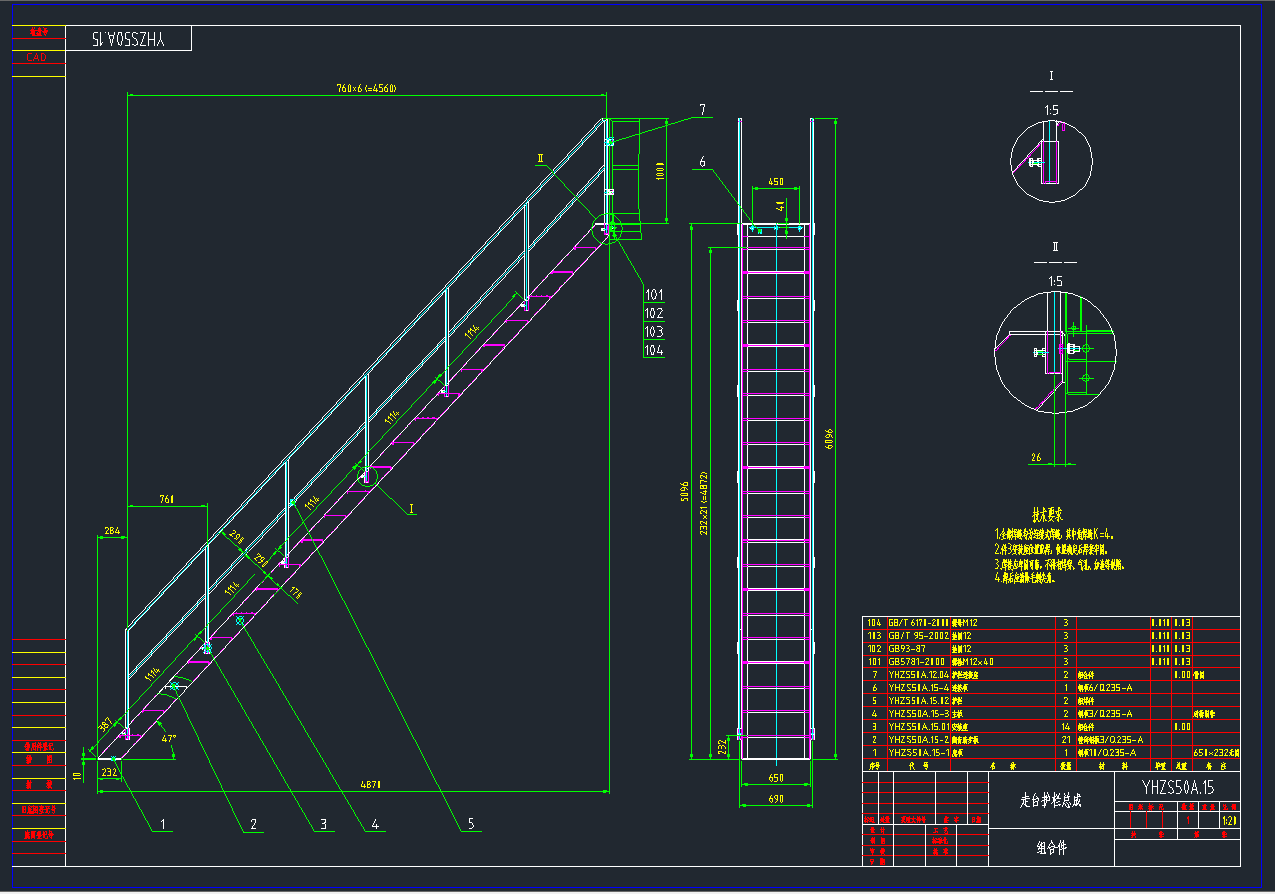Viewport: 1275px width, 894px height.
Task: Click the "YHZS50A.15-4" code in row 6
Action: click(x=918, y=687)
